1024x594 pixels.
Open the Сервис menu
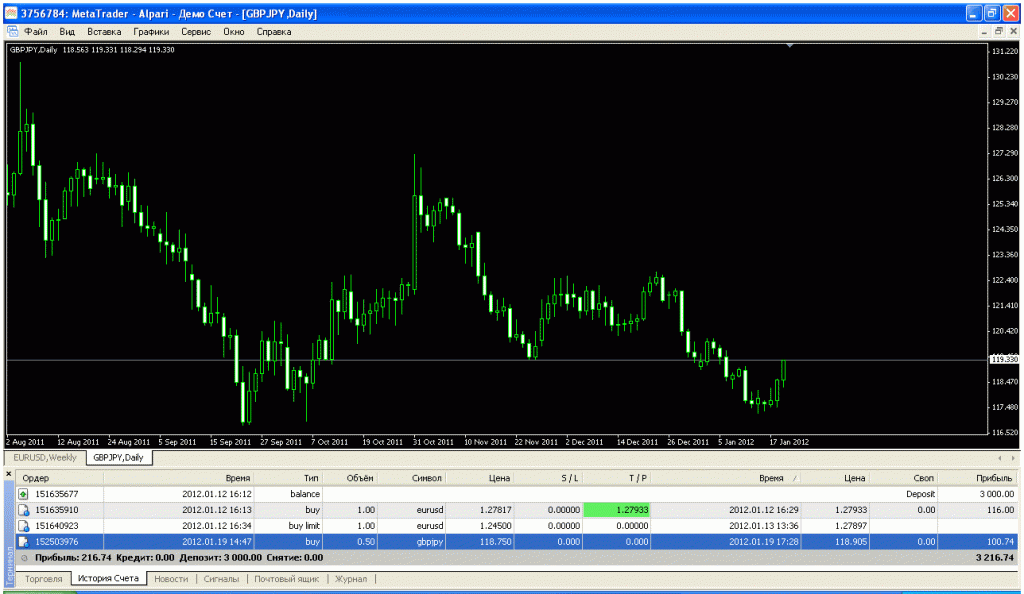pyautogui.click(x=195, y=32)
